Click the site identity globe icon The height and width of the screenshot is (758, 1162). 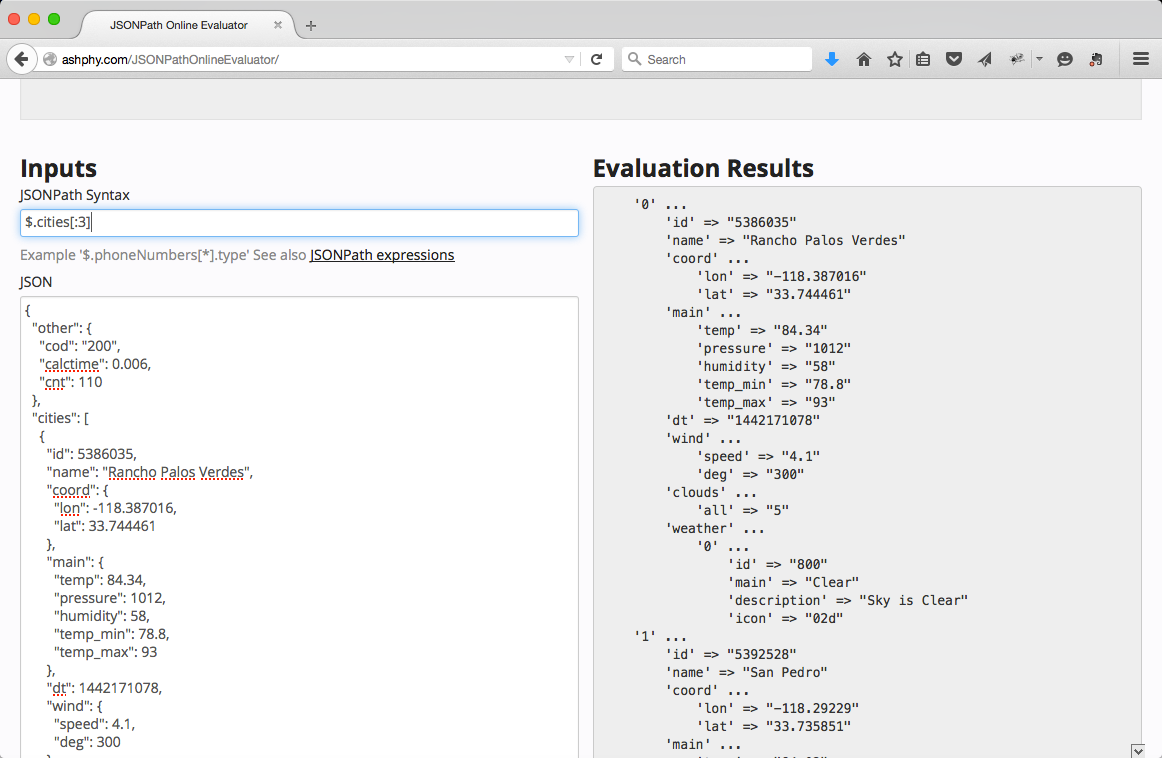50,59
